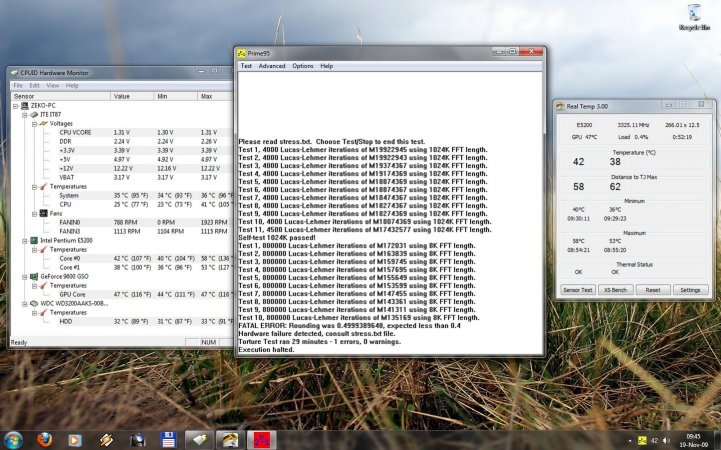Select the Core #0 temperature row
Viewport: 721px width, 450px height.
[122, 258]
